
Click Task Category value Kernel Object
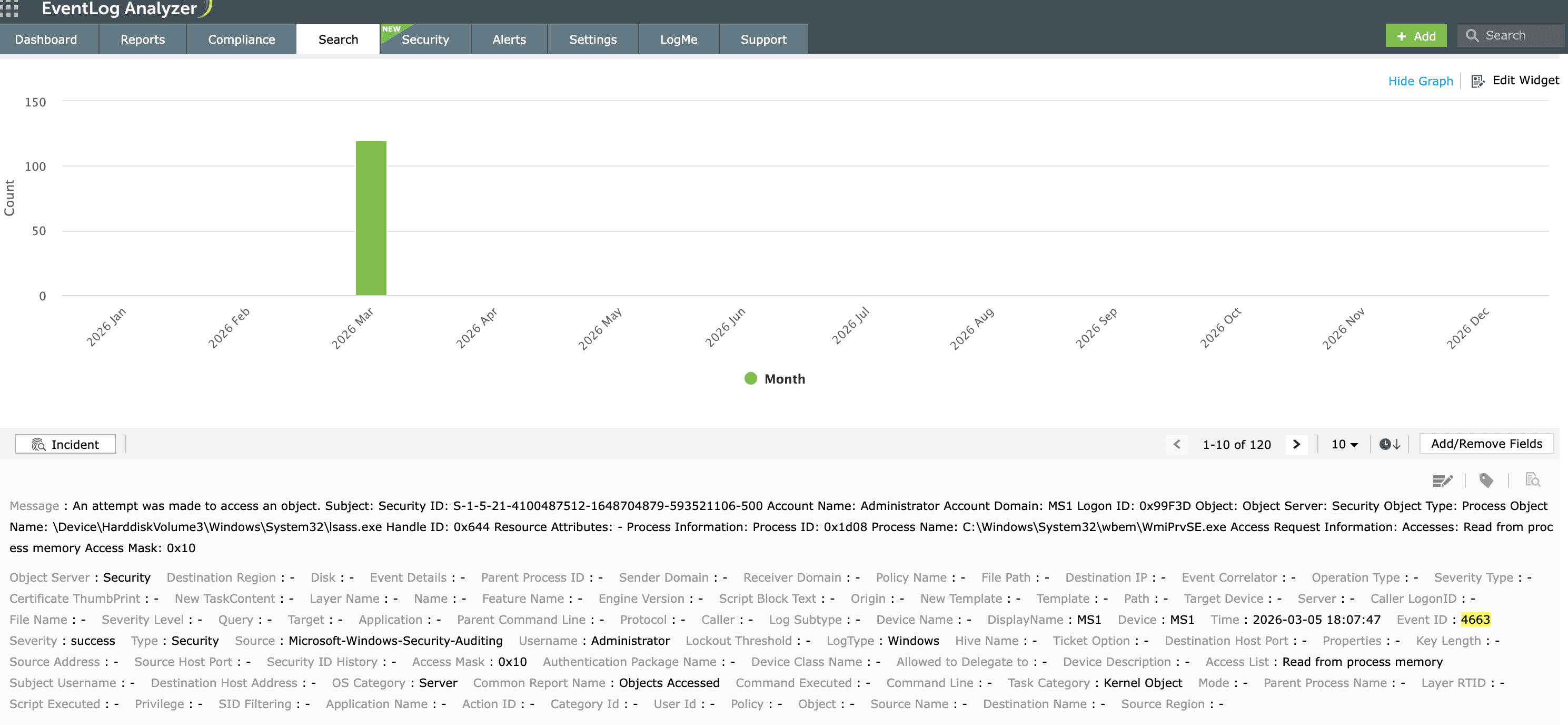pyautogui.click(x=1143, y=683)
